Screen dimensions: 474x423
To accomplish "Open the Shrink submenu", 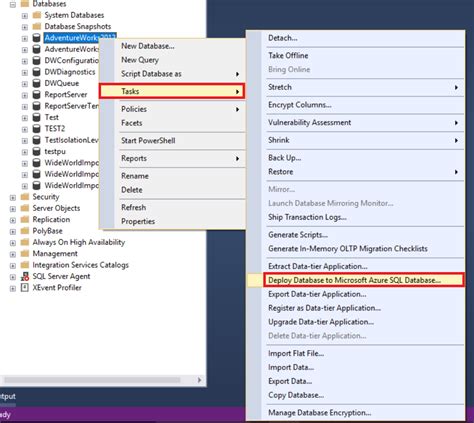I will coord(355,140).
